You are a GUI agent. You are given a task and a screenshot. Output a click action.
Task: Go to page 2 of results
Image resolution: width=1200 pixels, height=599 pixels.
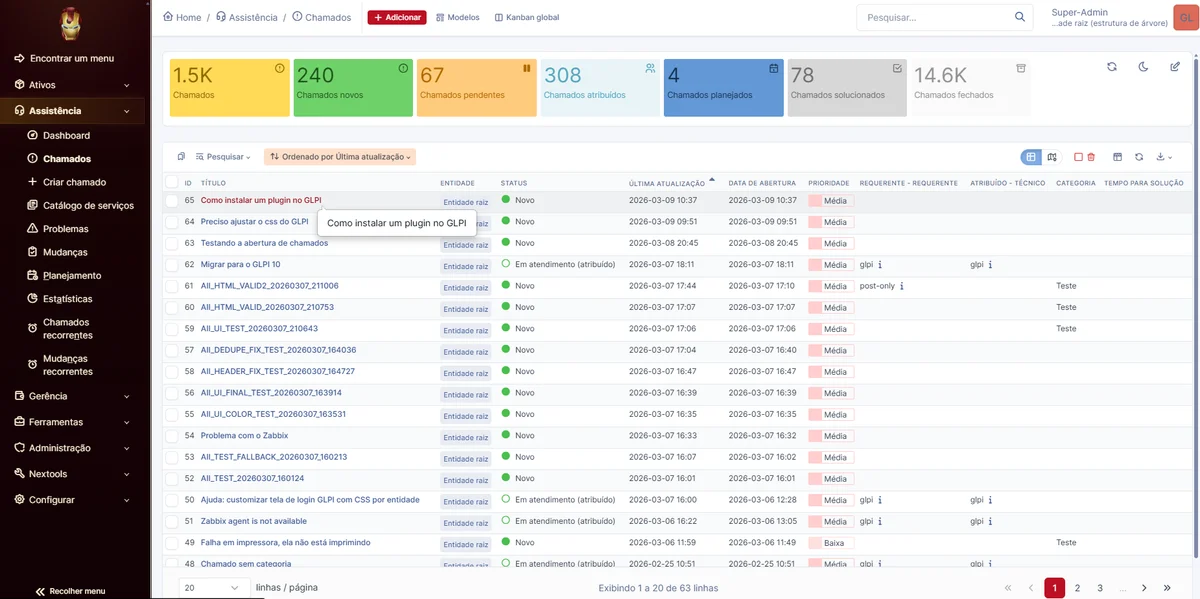click(x=1077, y=588)
